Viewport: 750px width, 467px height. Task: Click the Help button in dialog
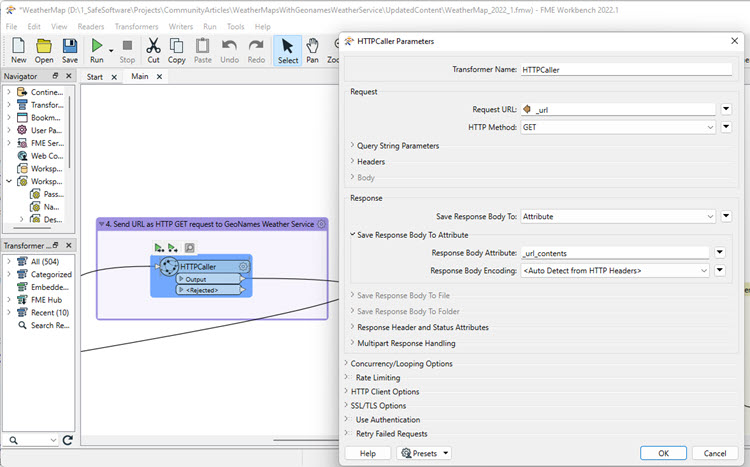(367, 453)
